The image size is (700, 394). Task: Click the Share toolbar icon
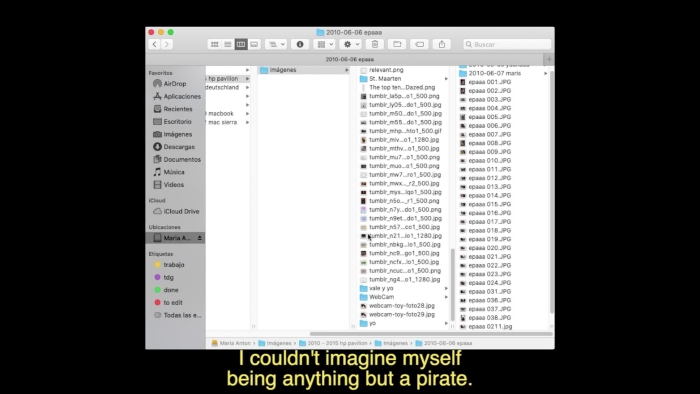[x=442, y=44]
